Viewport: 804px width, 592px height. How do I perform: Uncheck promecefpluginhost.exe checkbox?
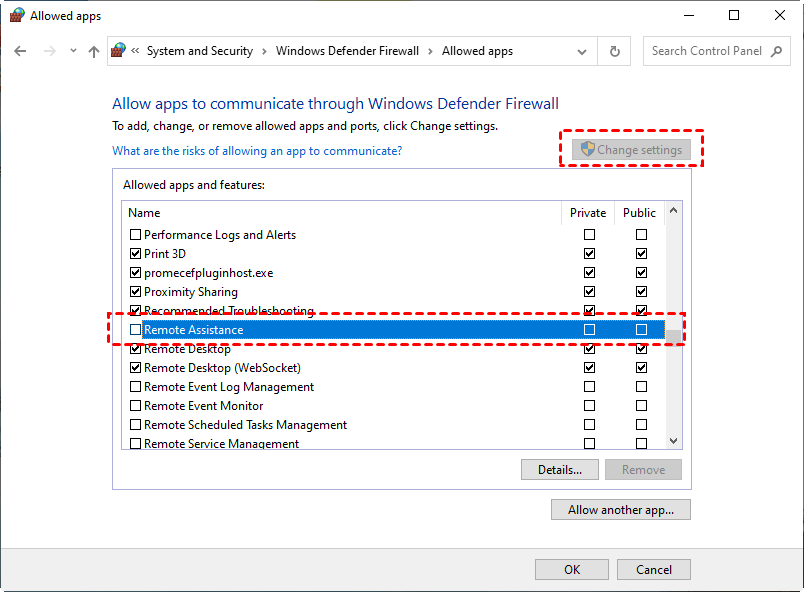[135, 273]
